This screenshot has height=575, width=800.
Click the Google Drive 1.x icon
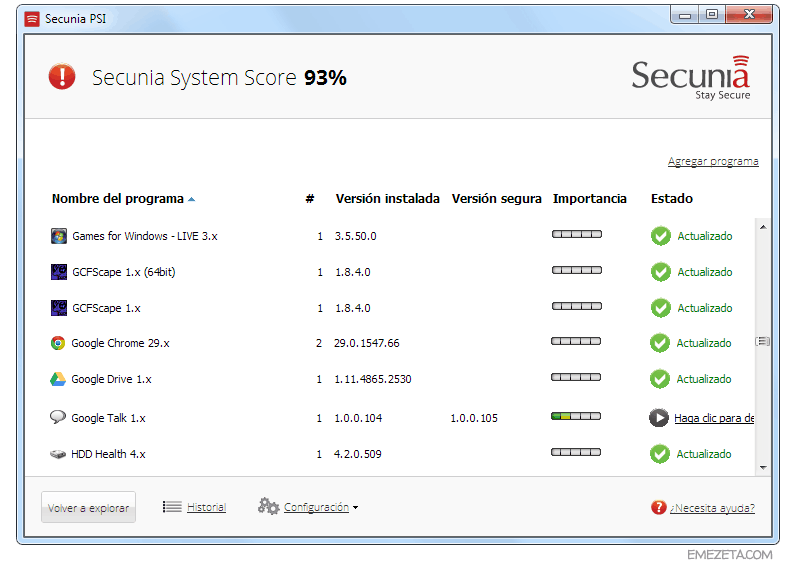click(58, 379)
